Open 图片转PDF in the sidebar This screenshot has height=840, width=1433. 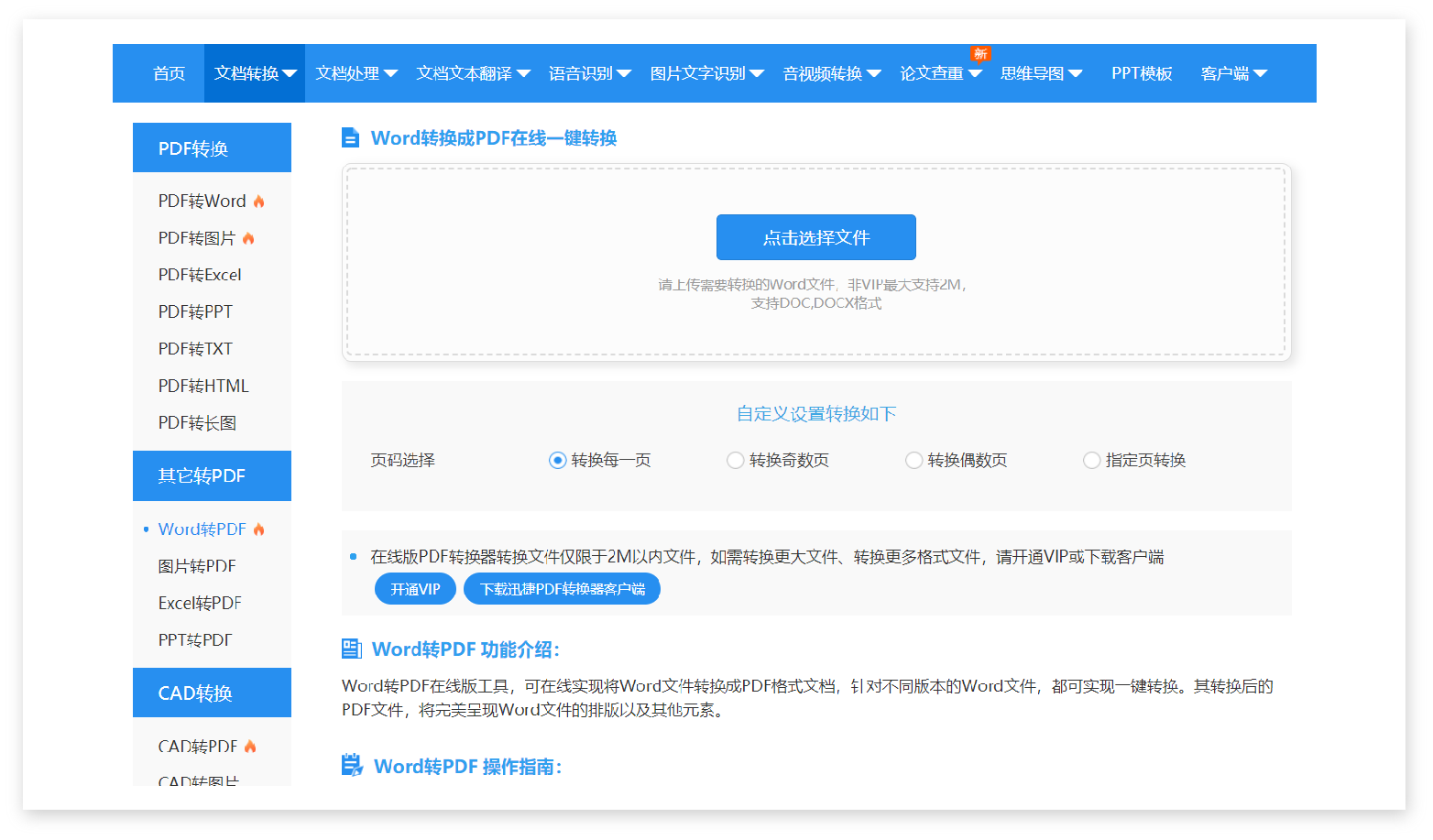197,566
